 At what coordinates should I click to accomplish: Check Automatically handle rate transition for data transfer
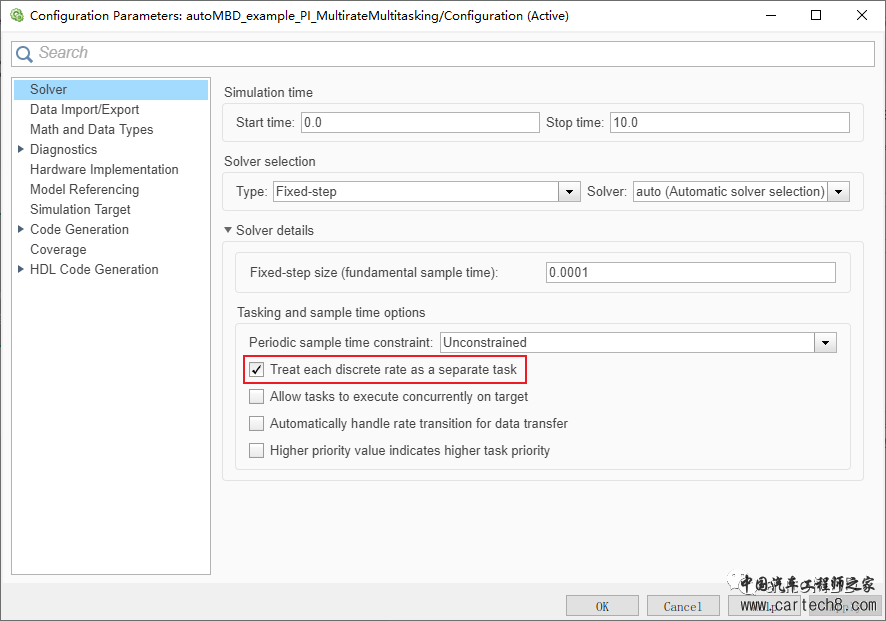coord(257,423)
